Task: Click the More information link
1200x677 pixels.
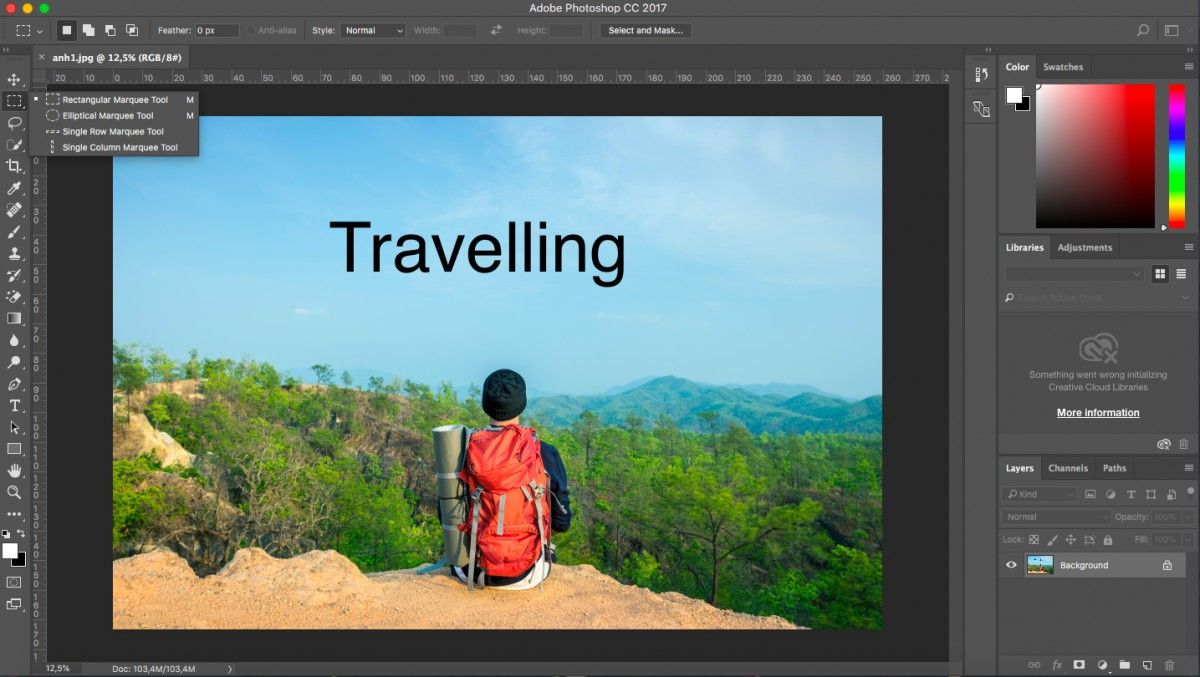Action: tap(1098, 412)
